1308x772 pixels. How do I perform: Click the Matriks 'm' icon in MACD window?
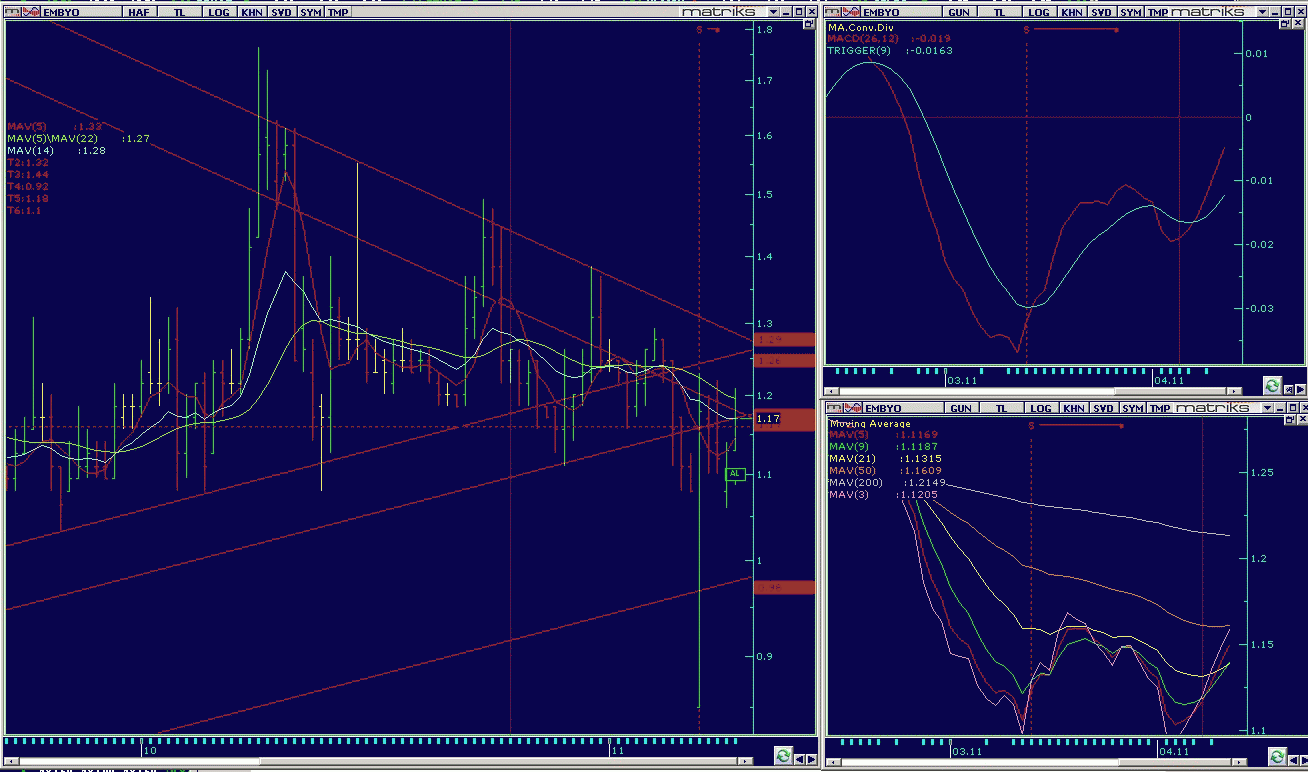tap(832, 12)
